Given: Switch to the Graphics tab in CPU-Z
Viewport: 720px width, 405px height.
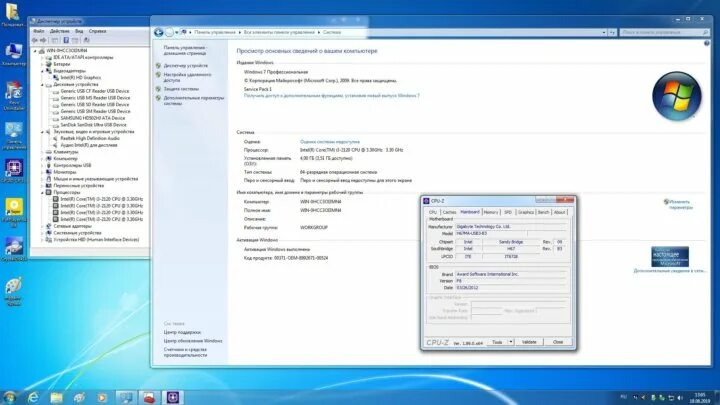Looking at the screenshot, I should tap(525, 212).
